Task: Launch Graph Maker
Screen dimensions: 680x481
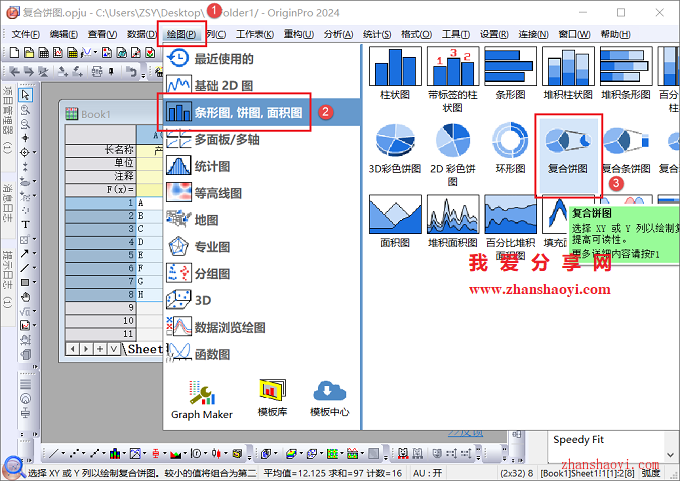Action: tap(202, 400)
